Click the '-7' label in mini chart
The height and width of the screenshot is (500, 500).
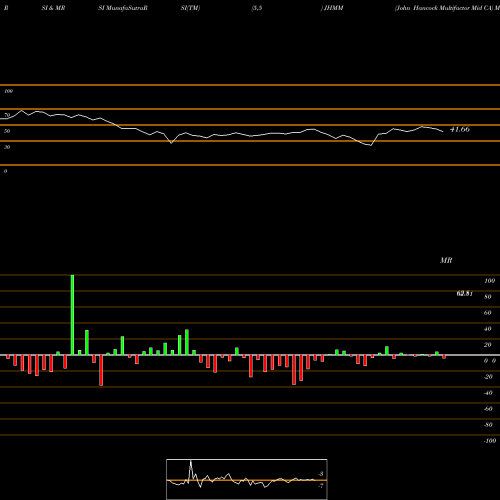point(321,486)
